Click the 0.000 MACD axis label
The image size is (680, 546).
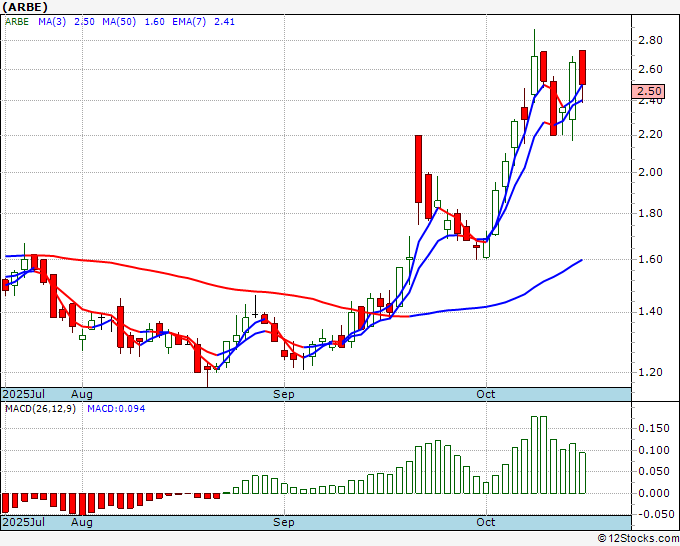coord(654,493)
